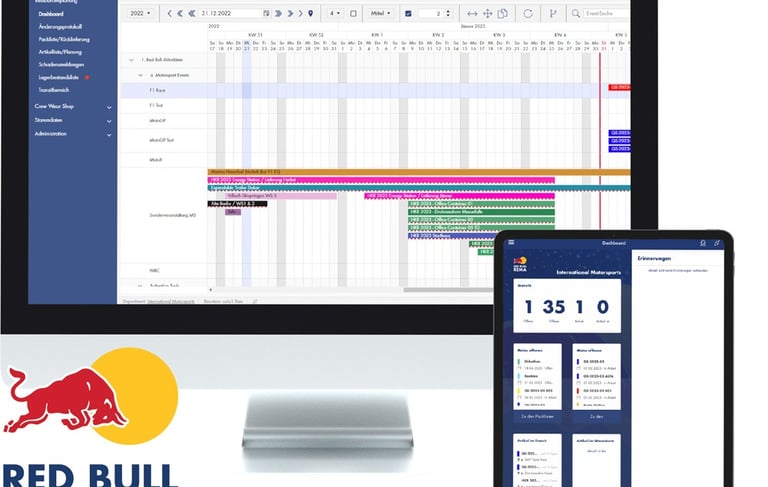Select the F1 Race row label

tap(157, 91)
